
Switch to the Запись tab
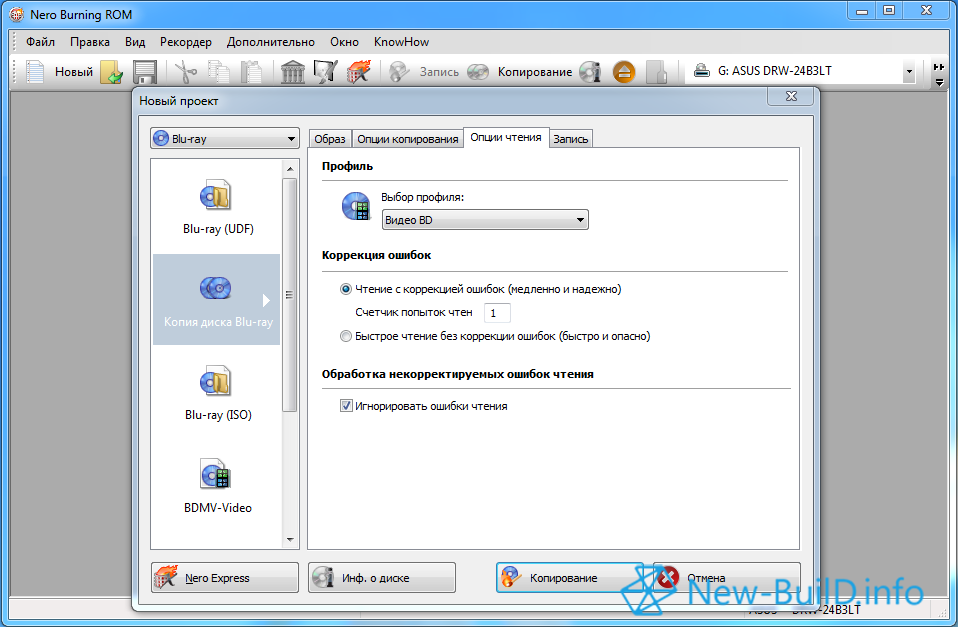click(x=571, y=139)
